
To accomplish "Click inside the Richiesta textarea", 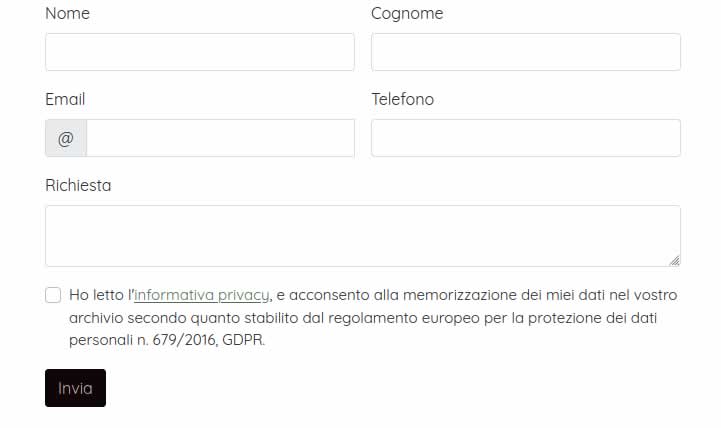I will [x=363, y=236].
